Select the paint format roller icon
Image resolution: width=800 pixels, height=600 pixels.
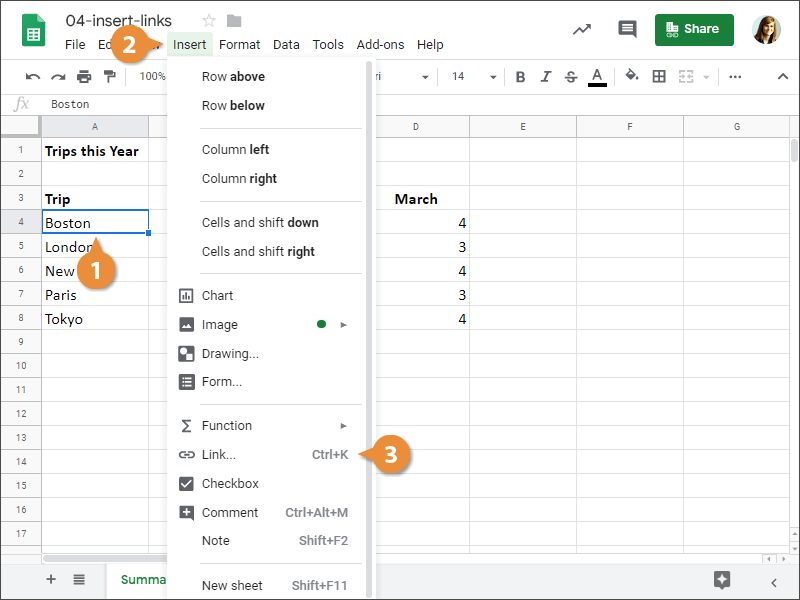tap(109, 77)
